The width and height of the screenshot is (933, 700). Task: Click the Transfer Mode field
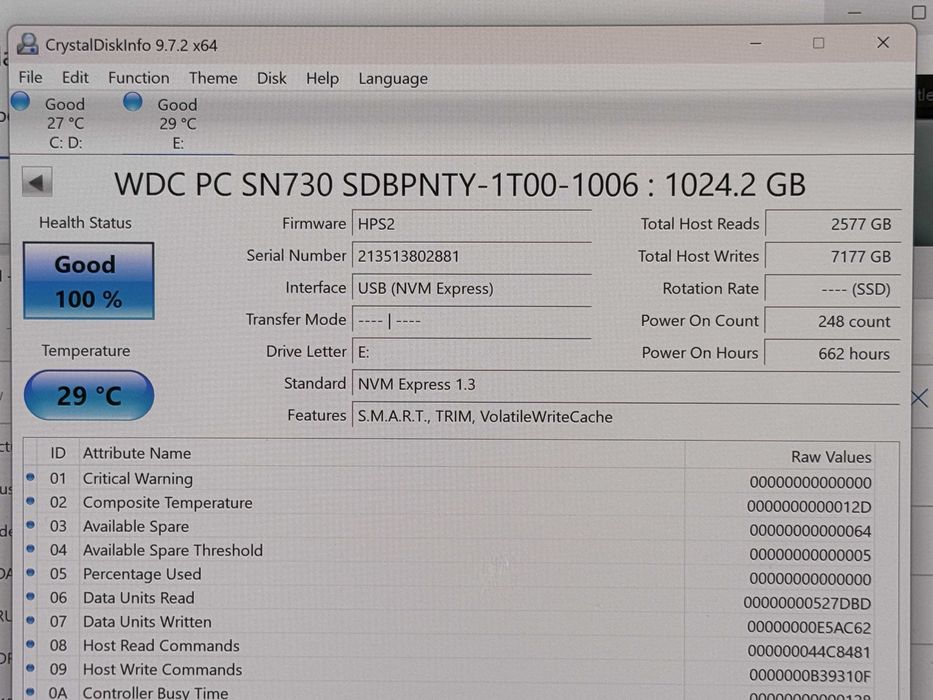471,320
